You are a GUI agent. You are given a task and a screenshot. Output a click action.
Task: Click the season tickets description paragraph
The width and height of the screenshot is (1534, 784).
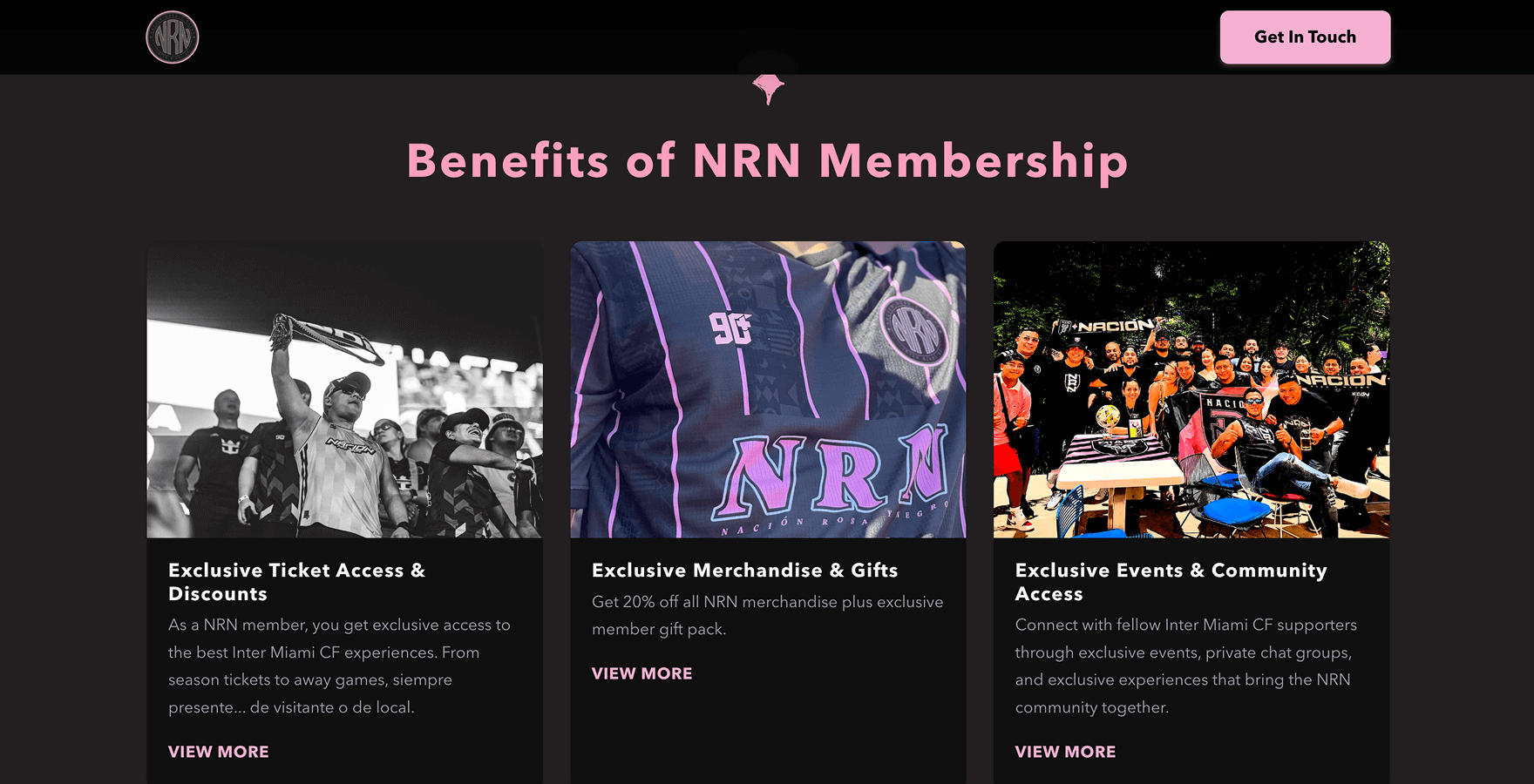pyautogui.click(x=339, y=666)
